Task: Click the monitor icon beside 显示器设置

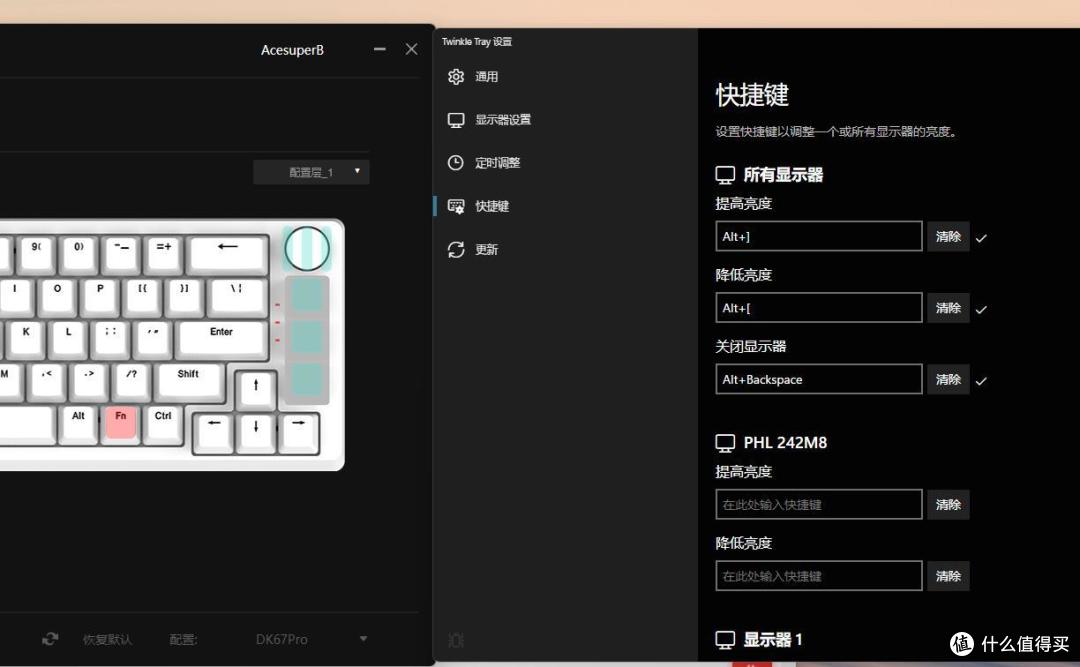Action: [455, 120]
